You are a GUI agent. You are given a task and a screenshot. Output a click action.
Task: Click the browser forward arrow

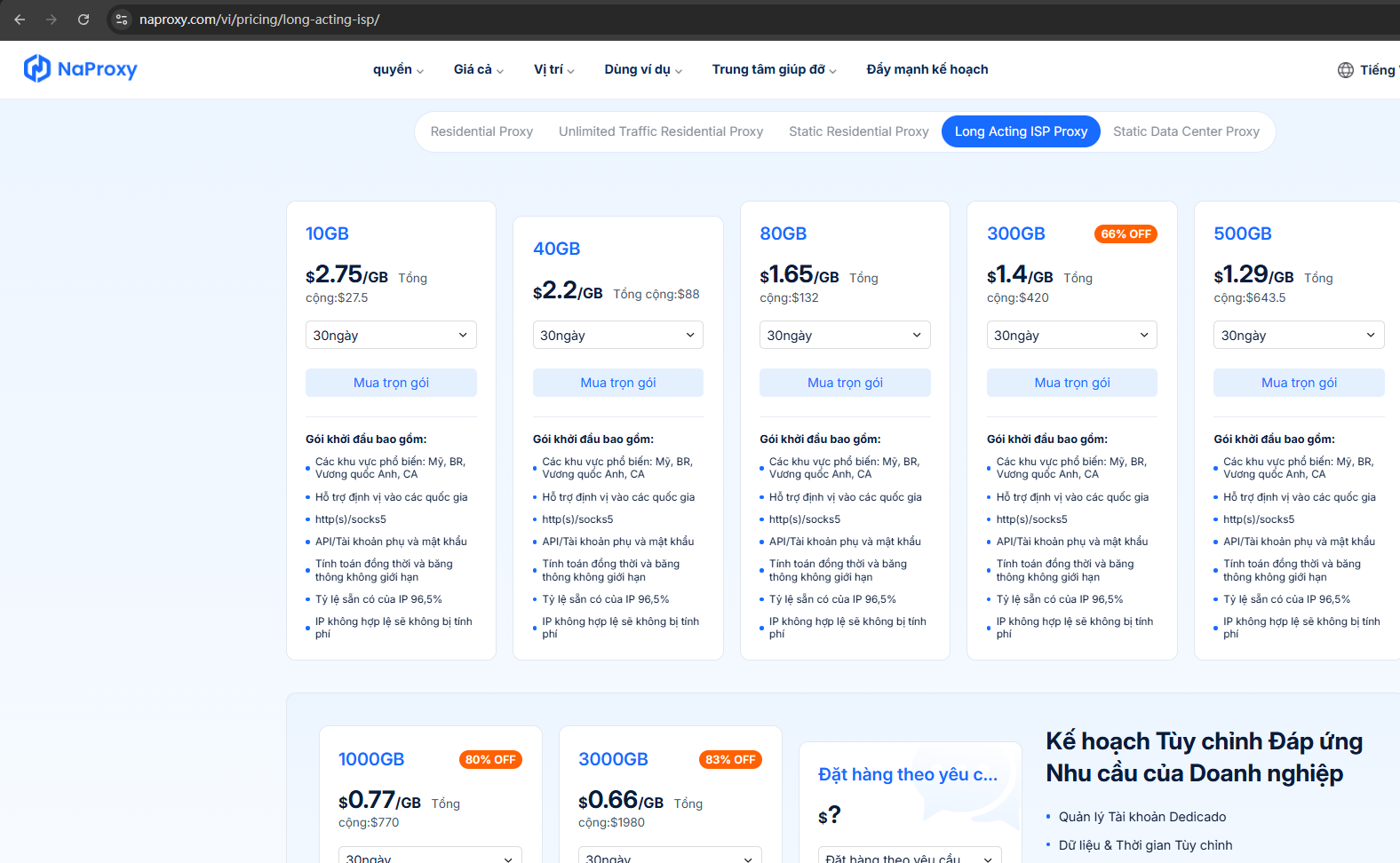[52, 20]
